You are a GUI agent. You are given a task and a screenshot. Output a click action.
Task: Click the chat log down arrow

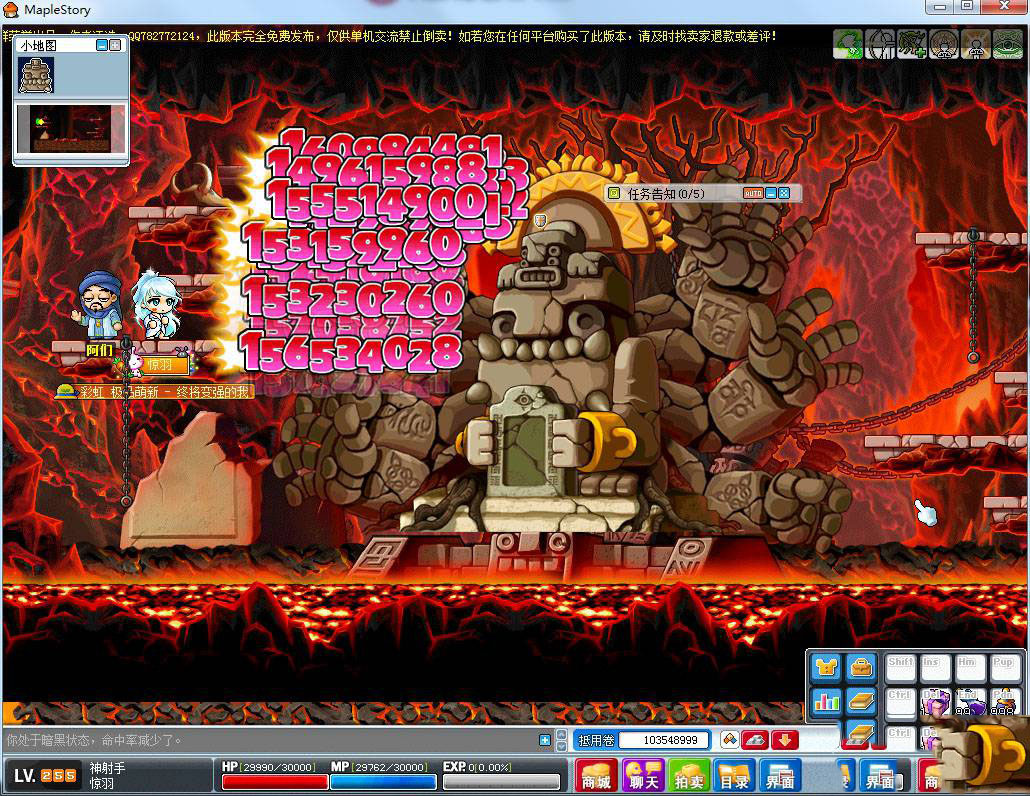point(562,746)
